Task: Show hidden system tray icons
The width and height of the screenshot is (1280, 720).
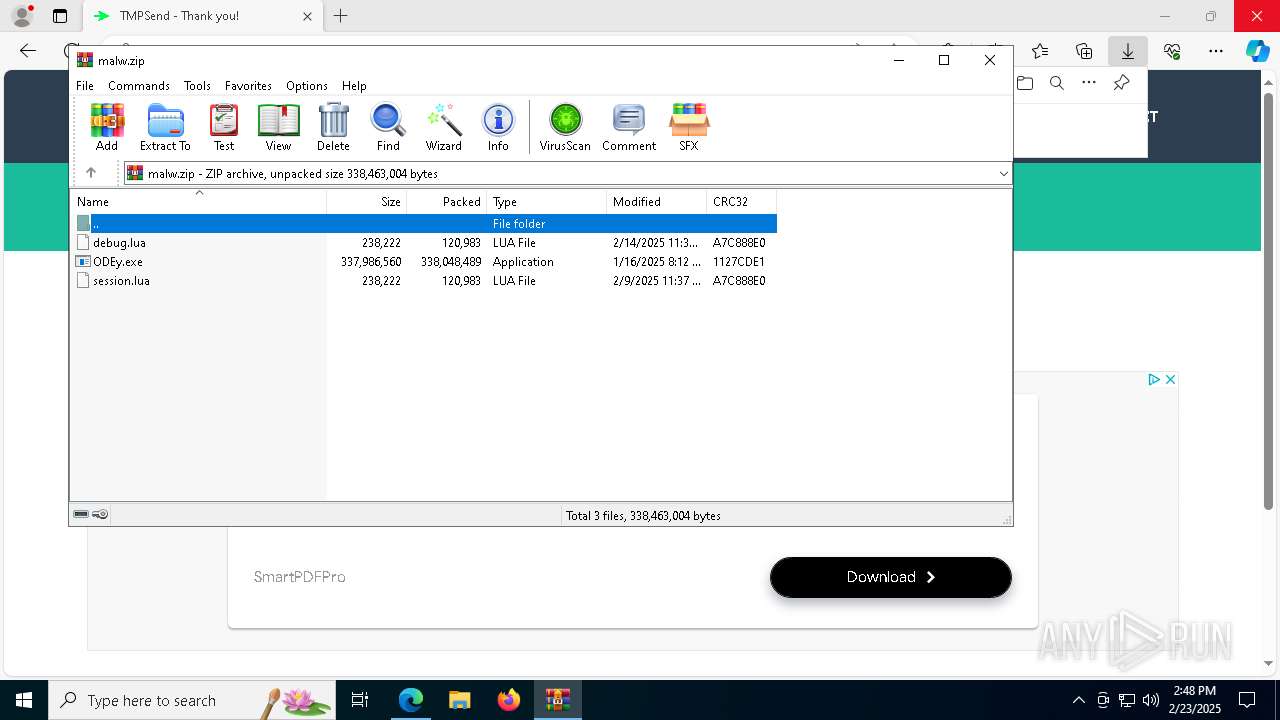Action: coord(1078,700)
